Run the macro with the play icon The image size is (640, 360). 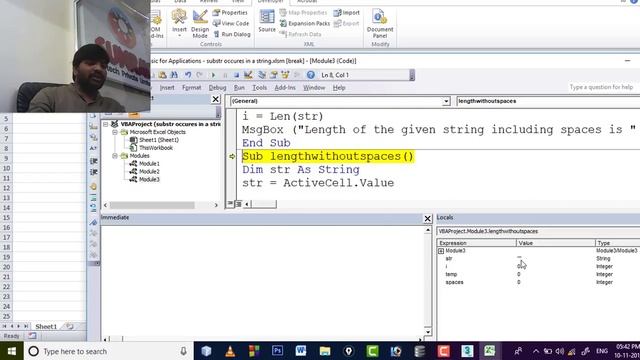coord(213,75)
